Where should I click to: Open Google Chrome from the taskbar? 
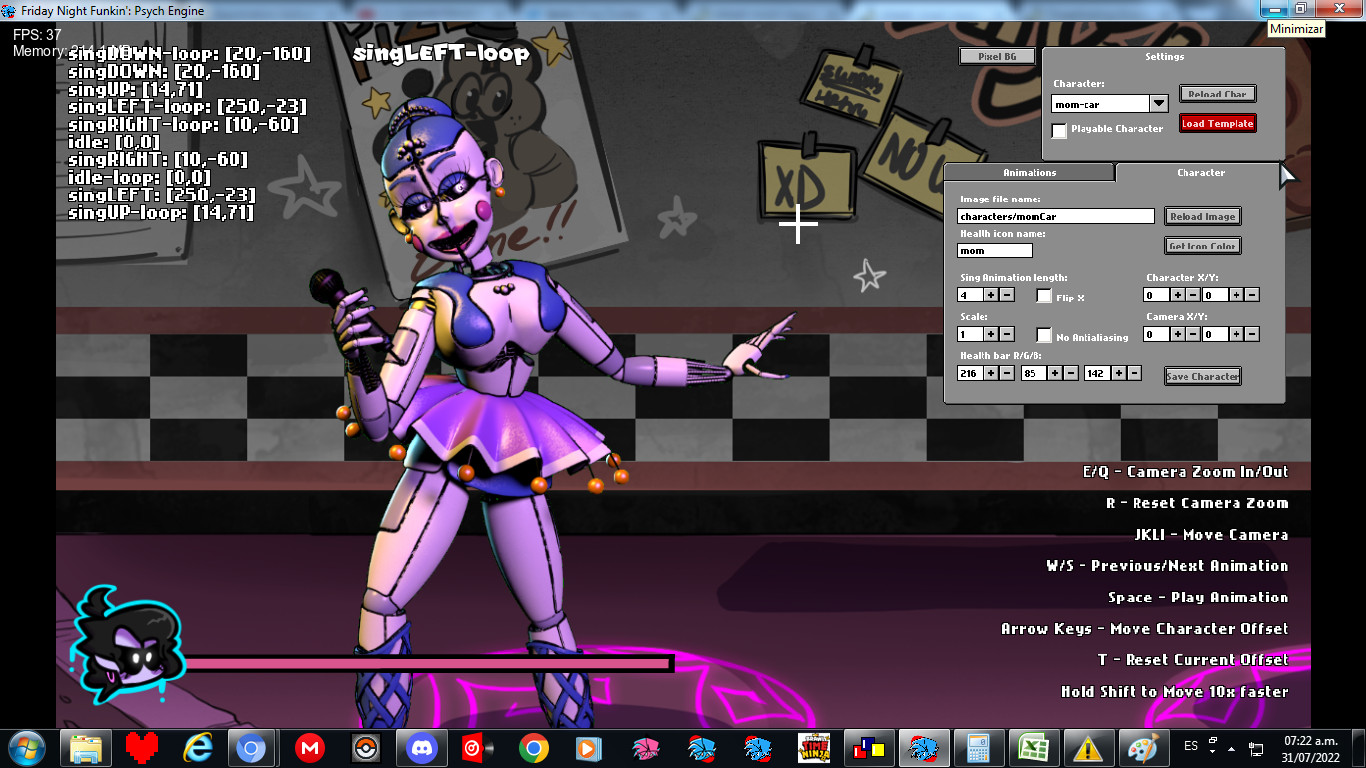pos(534,747)
